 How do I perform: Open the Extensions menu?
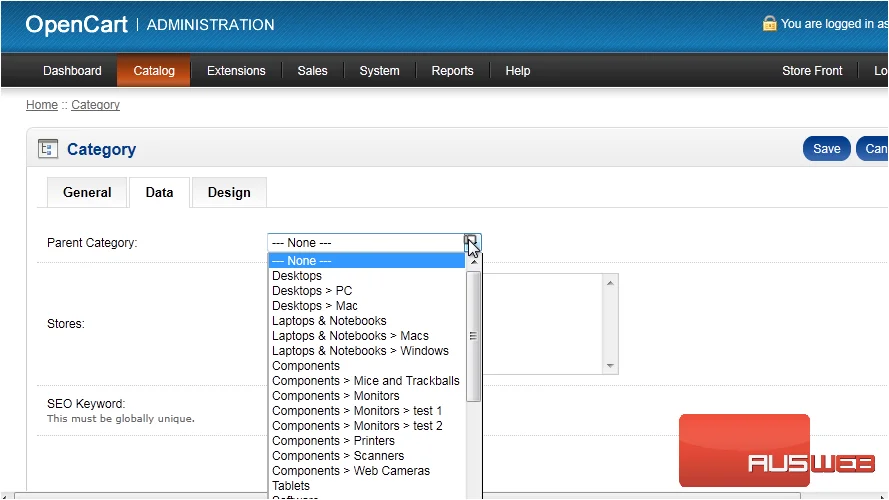pos(236,71)
